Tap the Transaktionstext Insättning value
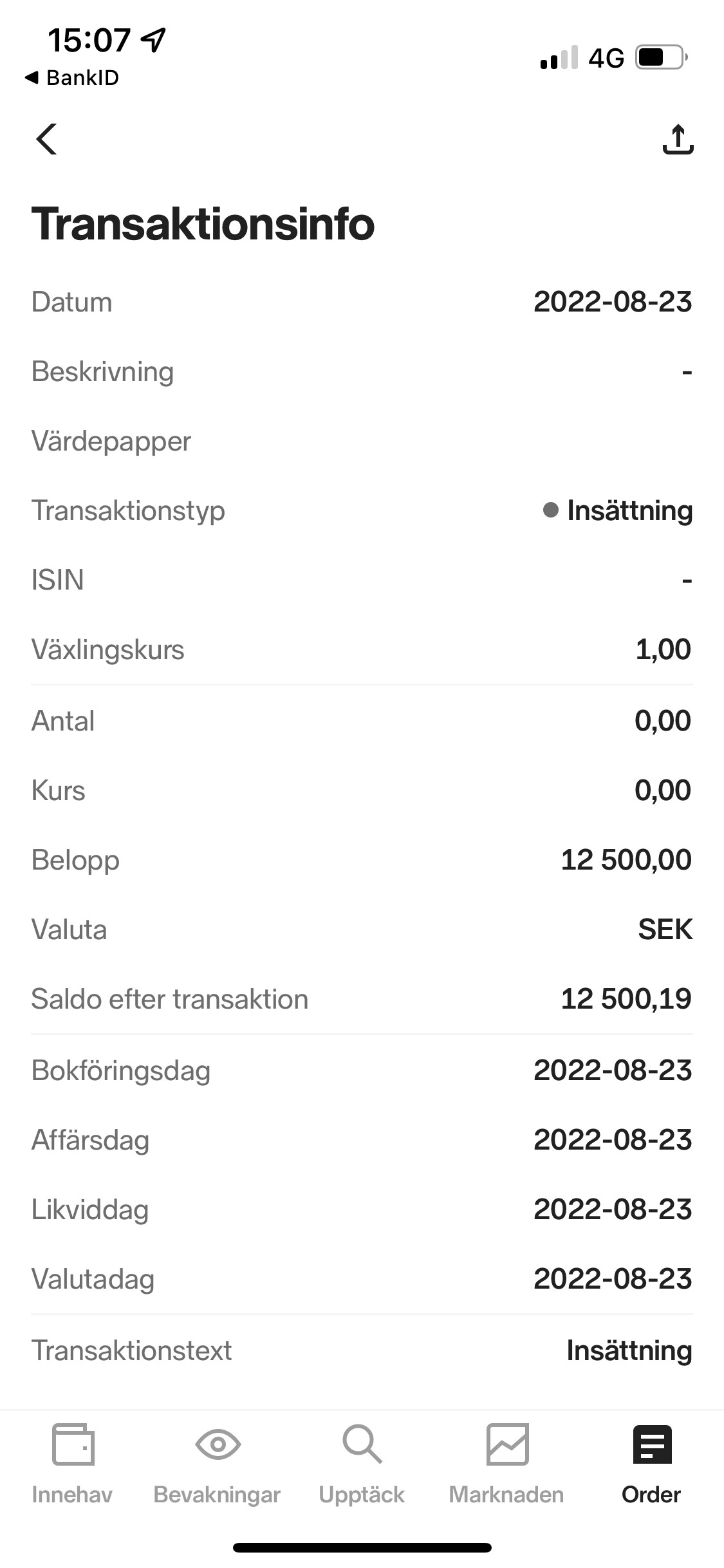 [629, 1350]
